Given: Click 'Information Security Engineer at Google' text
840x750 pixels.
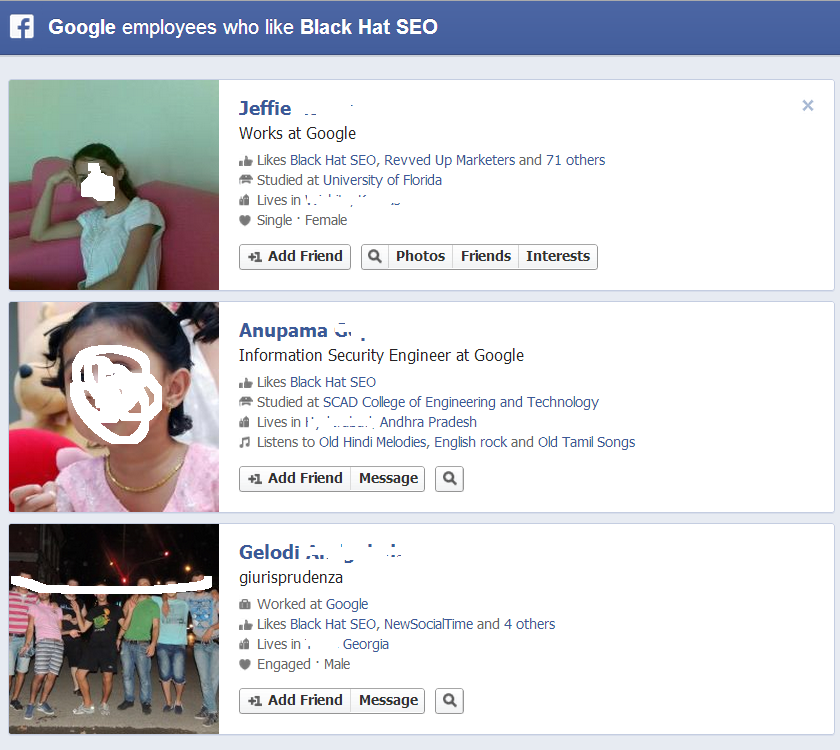Looking at the screenshot, I should [x=381, y=356].
